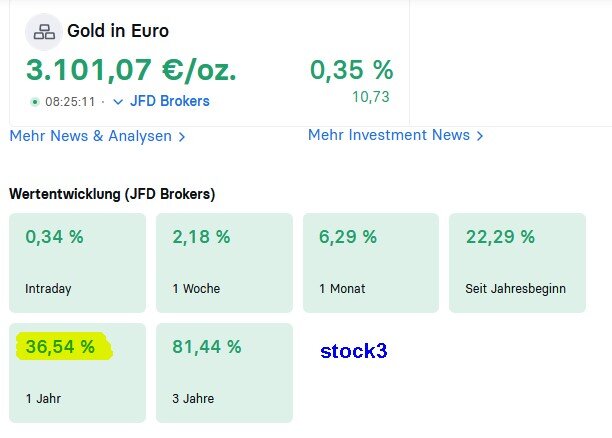Click the 3.101,07 €/oz. price
The height and width of the screenshot is (438, 612).
click(131, 70)
